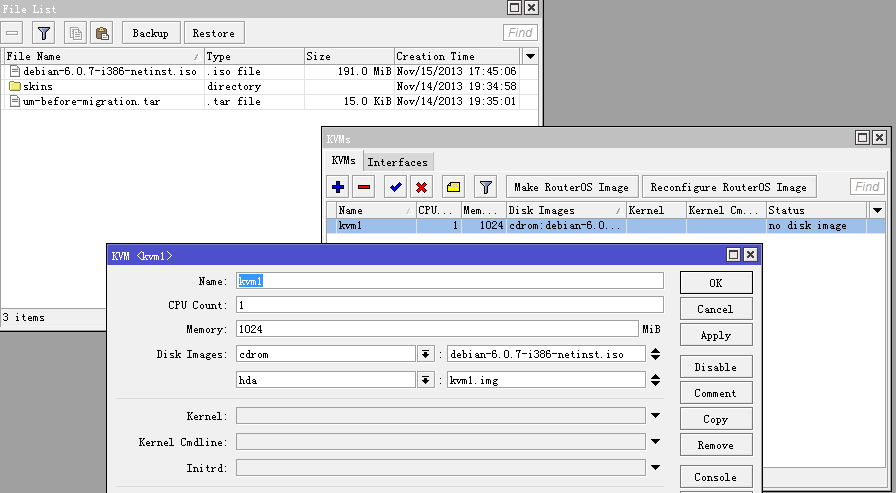
Task: Expand the Kernel field arrow
Action: pos(655,416)
